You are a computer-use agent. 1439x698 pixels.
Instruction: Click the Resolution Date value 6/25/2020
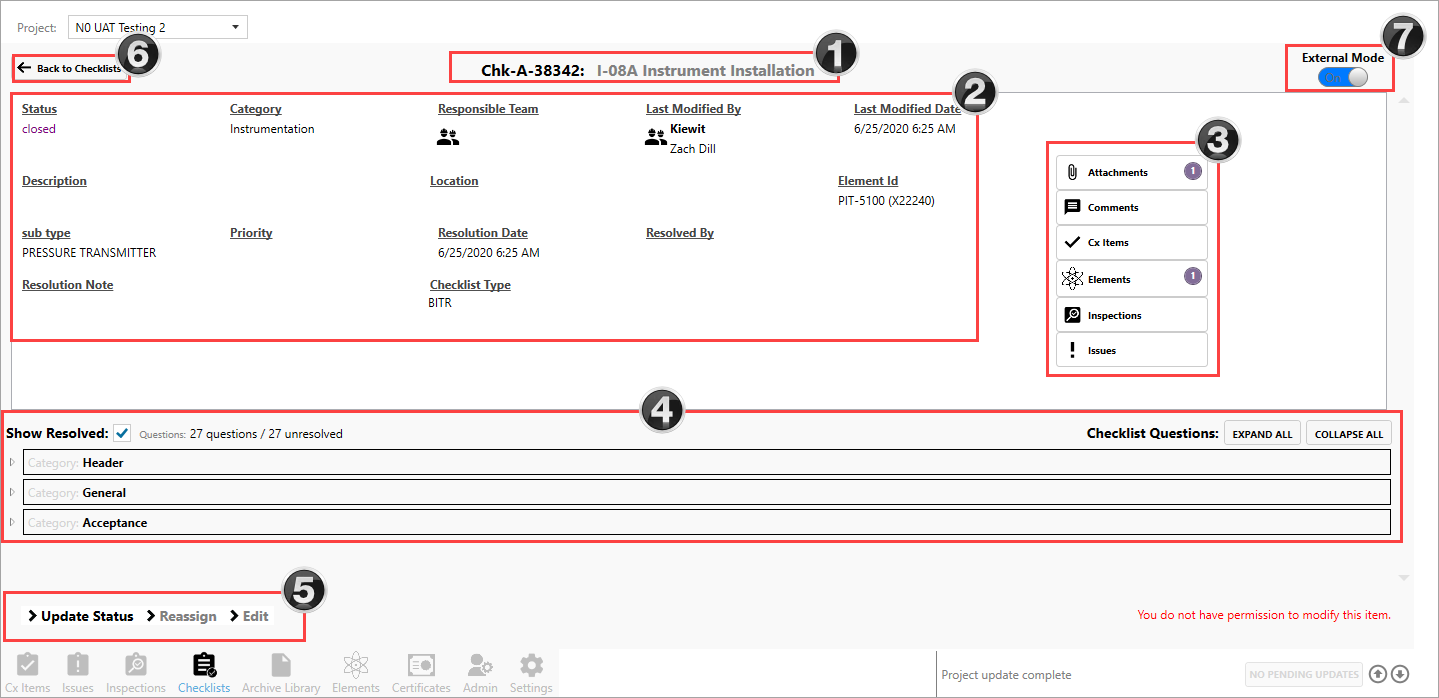click(x=489, y=253)
